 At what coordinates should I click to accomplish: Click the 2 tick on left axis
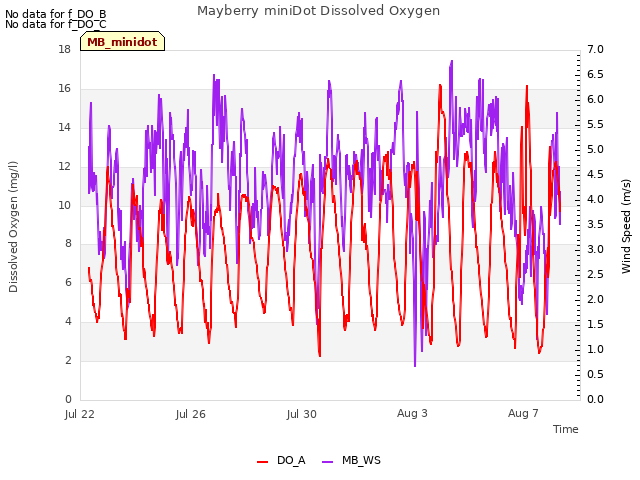(x=68, y=360)
